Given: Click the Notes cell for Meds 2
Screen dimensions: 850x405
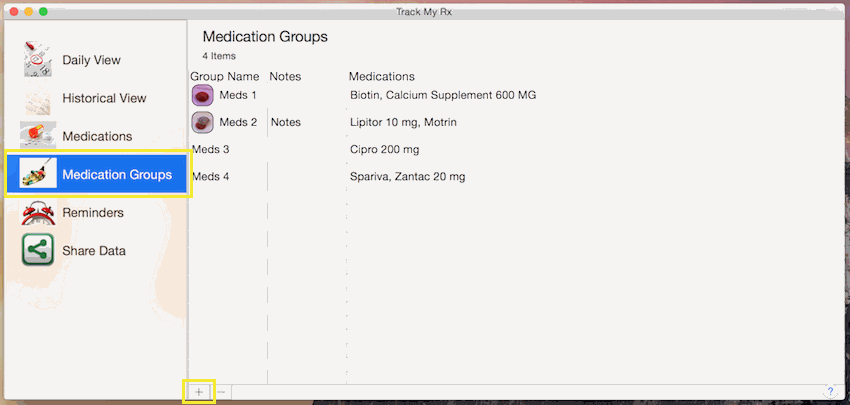Looking at the screenshot, I should 286,123.
